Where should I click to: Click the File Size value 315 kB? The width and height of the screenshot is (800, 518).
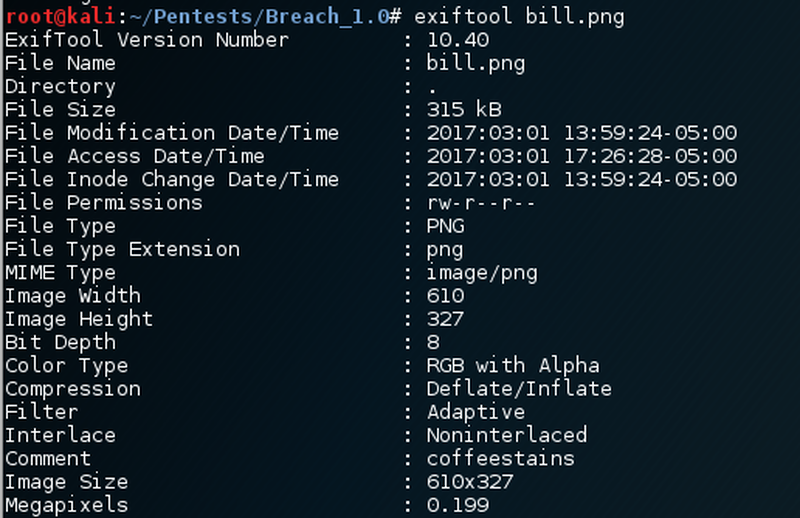click(463, 109)
